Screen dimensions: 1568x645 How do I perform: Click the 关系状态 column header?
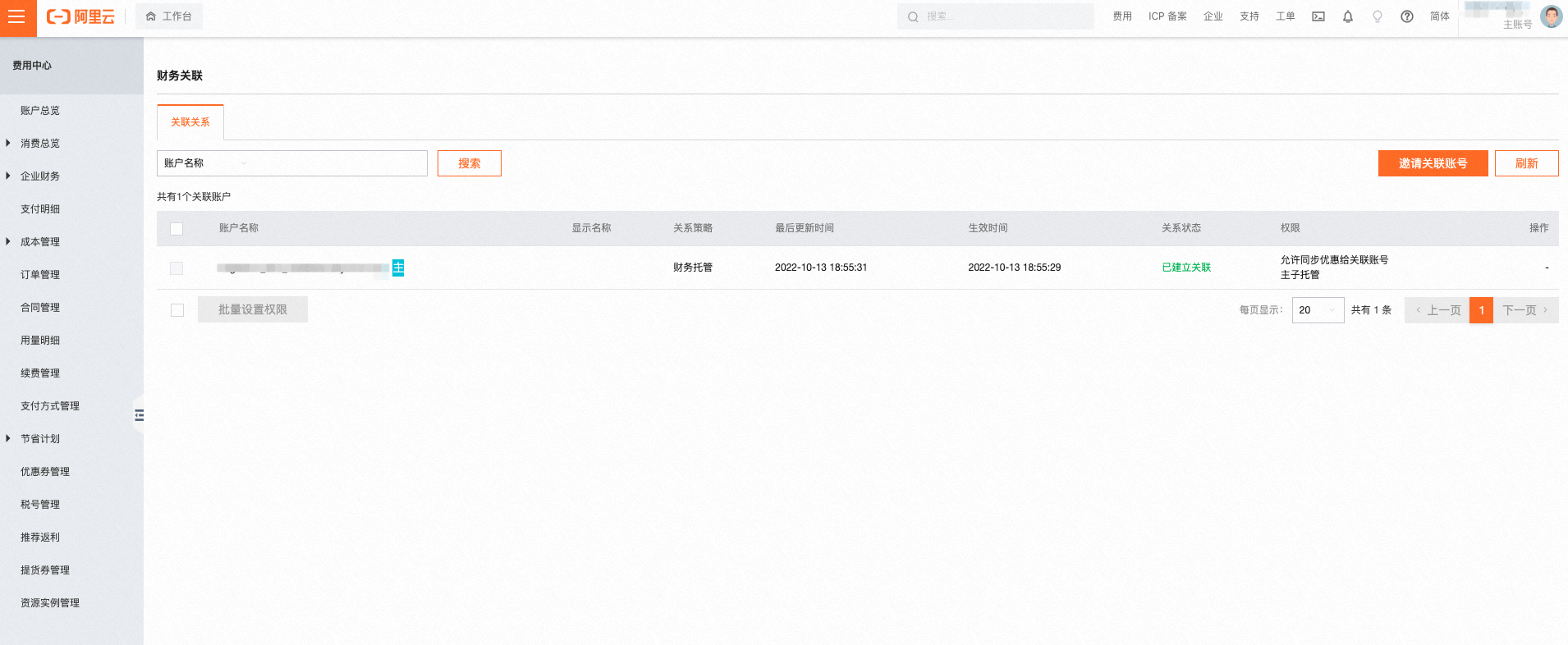1181,228
